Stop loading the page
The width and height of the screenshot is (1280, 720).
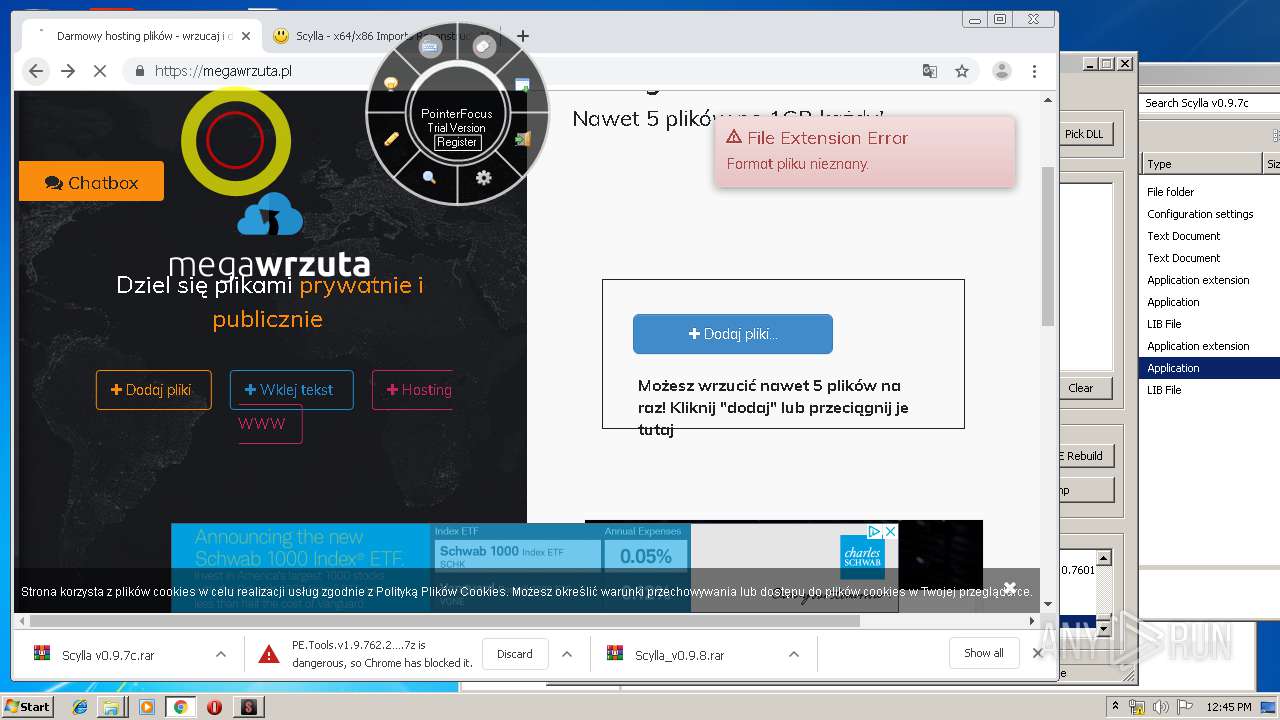[100, 71]
